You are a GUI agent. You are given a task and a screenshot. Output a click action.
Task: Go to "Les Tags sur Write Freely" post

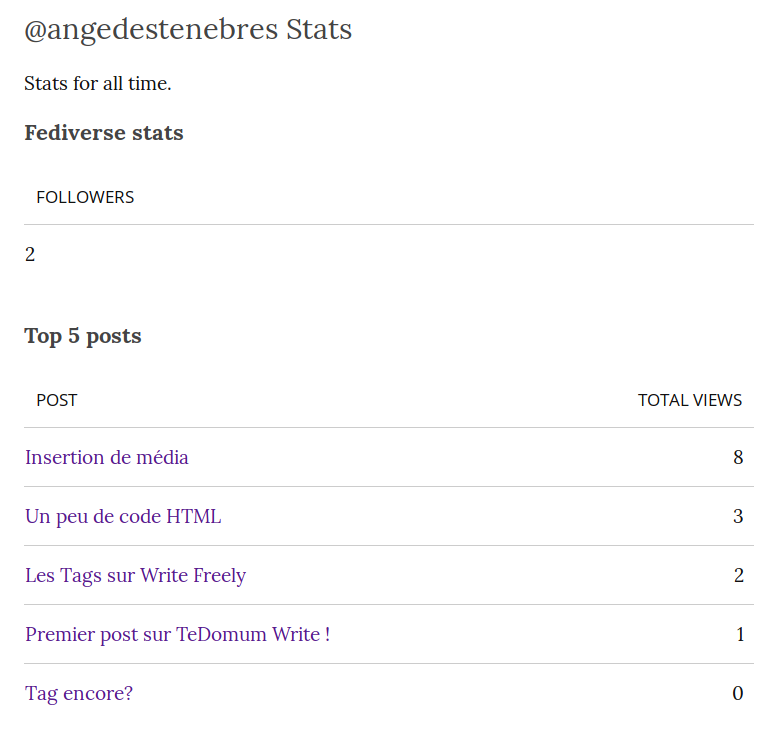(x=135, y=576)
